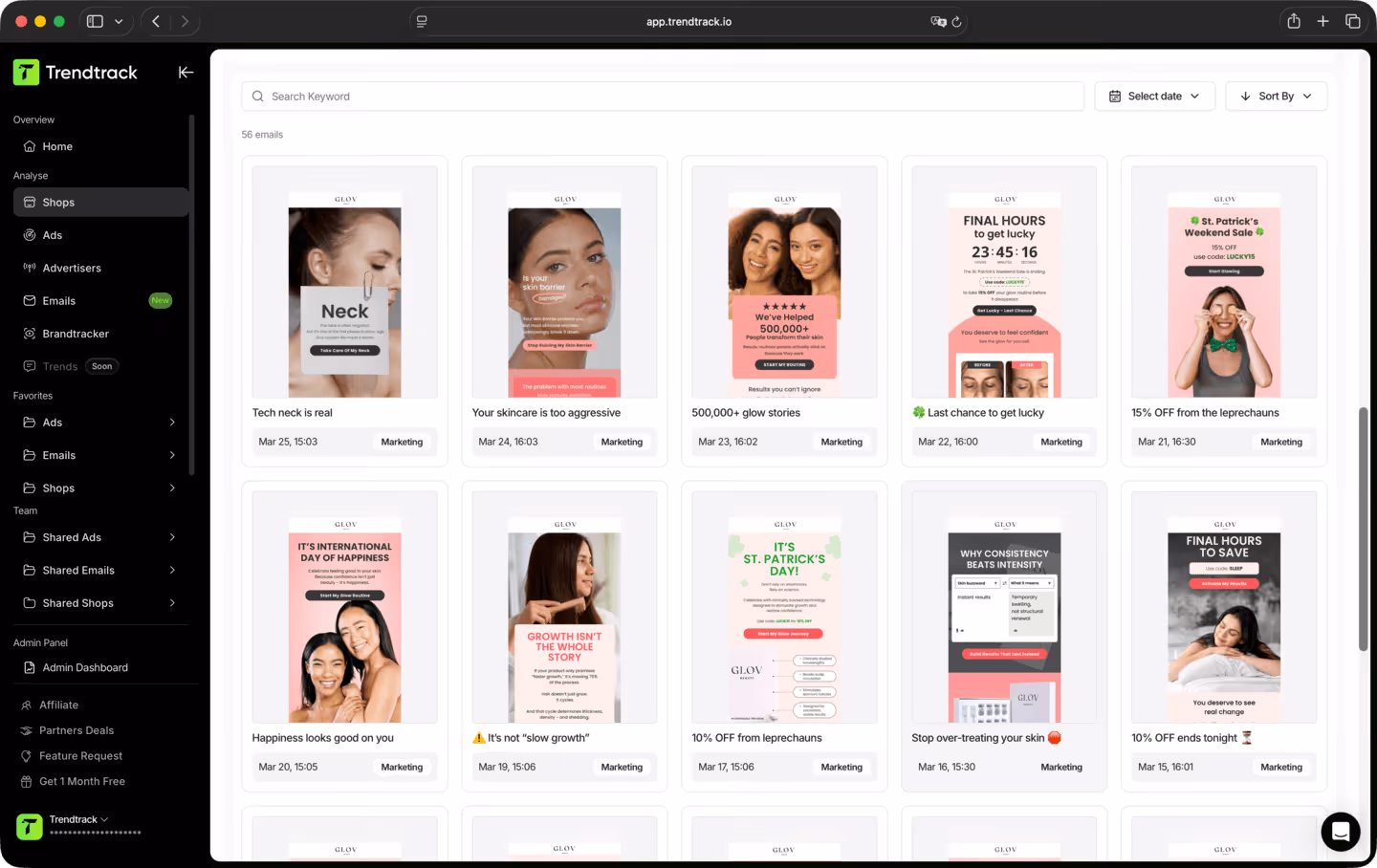This screenshot has width=1377, height=868.
Task: Click Marketing tag on Mar 25 email
Action: 402,442
